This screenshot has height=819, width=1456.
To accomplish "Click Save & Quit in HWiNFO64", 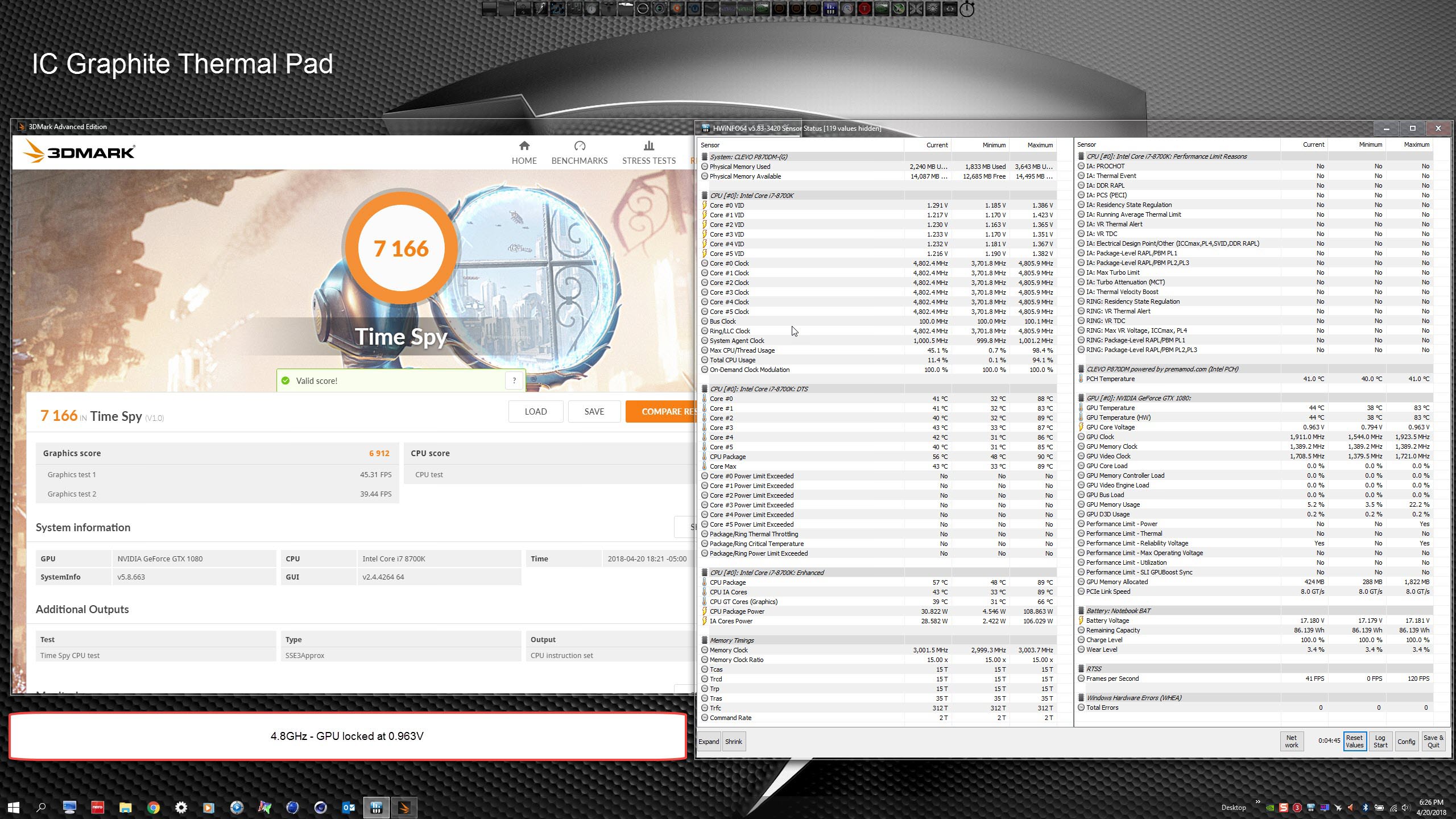I will coord(1433,741).
